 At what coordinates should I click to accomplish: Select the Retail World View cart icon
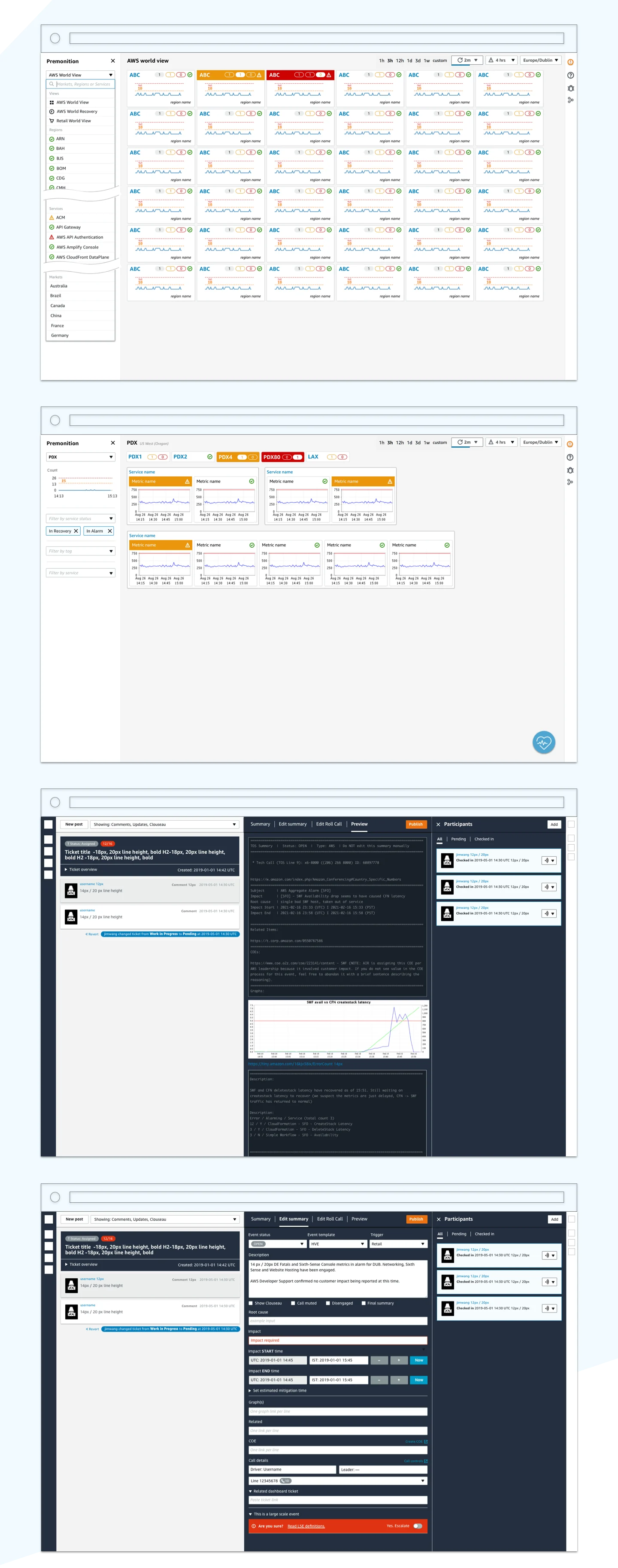click(52, 121)
